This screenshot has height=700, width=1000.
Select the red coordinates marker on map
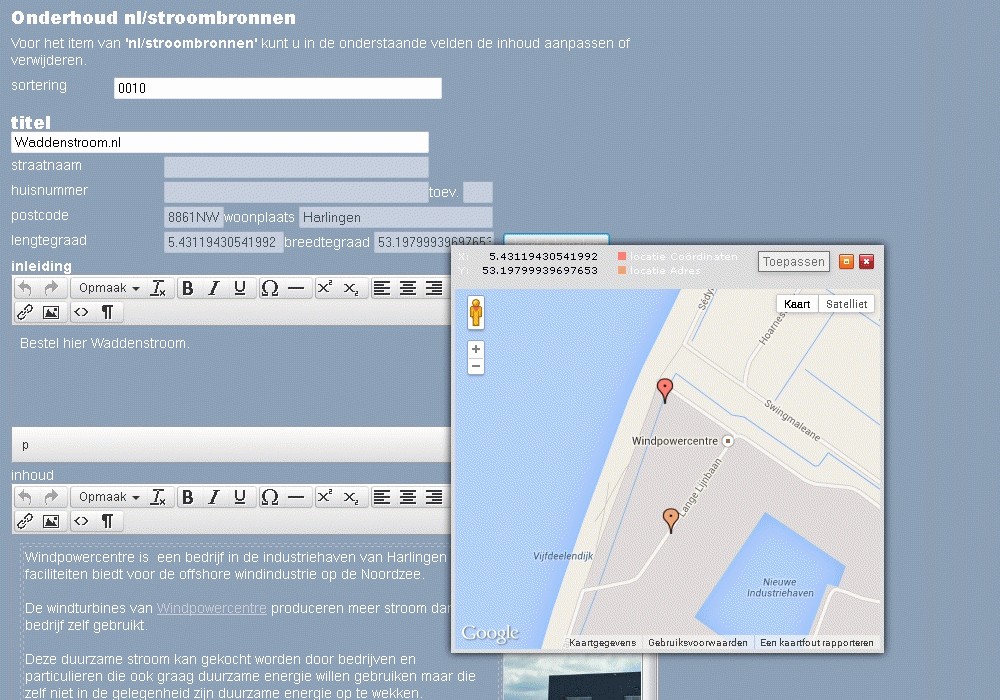[665, 390]
